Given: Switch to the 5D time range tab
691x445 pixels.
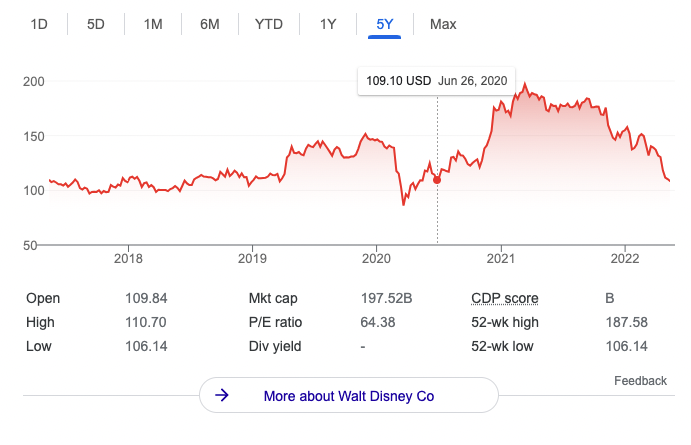Looking at the screenshot, I should point(96,24).
